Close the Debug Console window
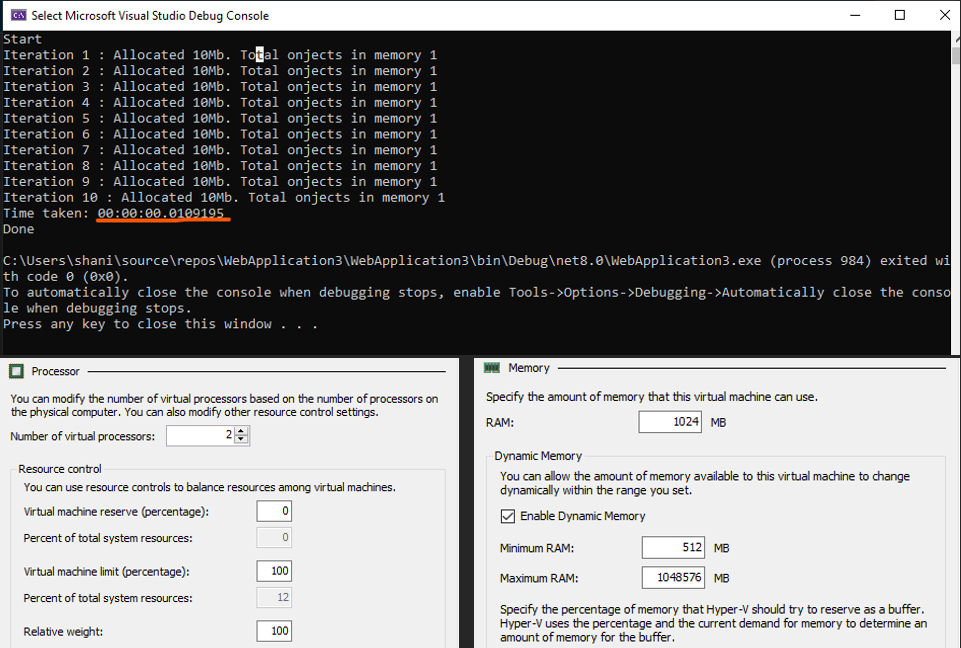 [x=944, y=15]
